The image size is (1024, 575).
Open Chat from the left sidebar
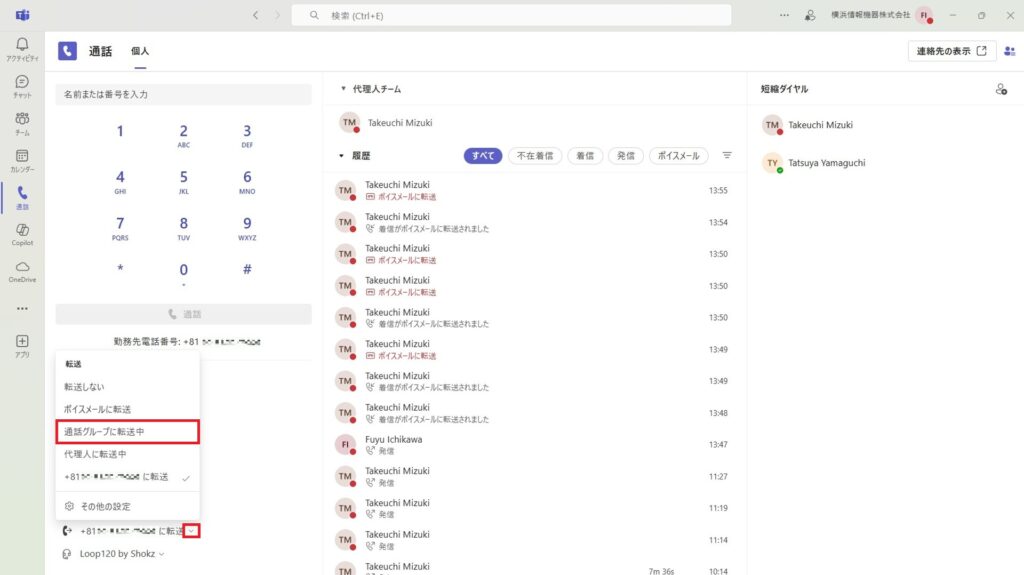[x=22, y=86]
